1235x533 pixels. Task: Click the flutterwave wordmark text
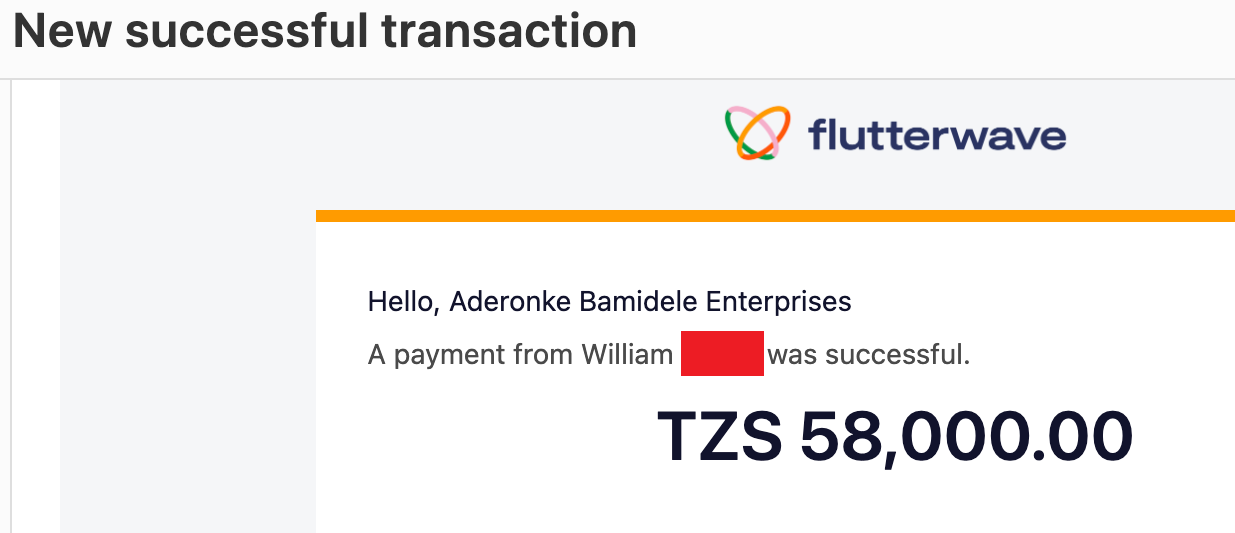click(936, 134)
